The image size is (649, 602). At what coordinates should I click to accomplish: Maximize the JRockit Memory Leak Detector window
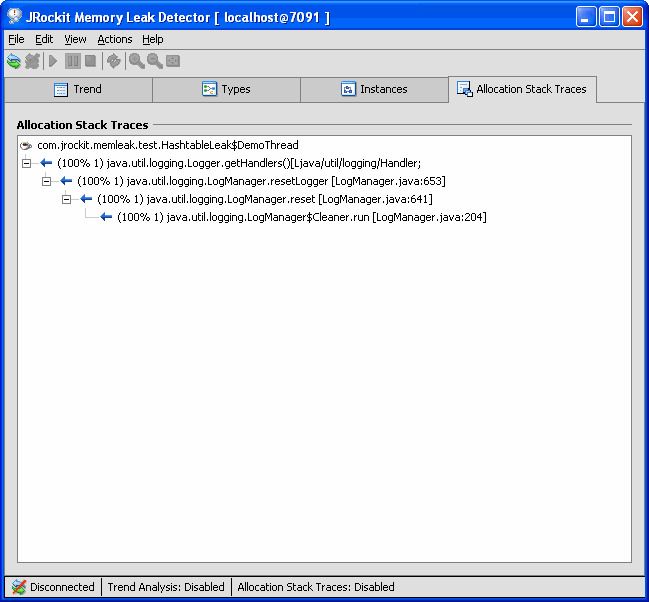609,17
